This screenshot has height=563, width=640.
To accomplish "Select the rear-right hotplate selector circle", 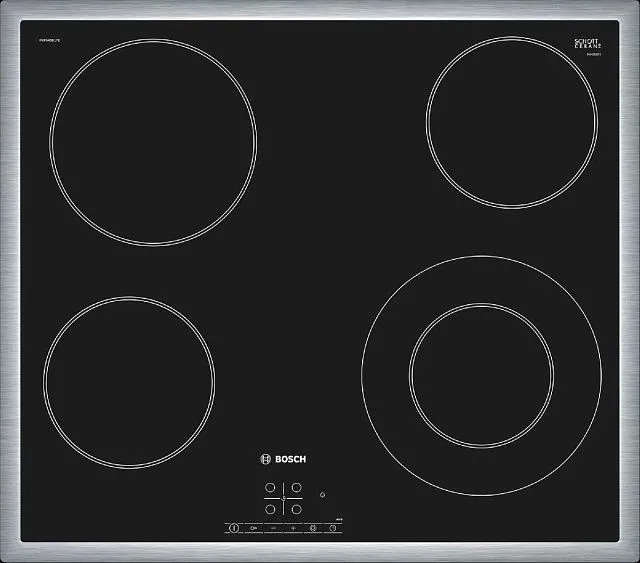I will pyautogui.click(x=297, y=487).
